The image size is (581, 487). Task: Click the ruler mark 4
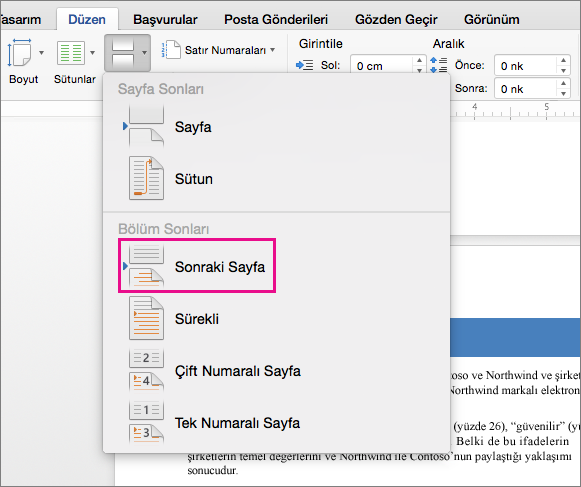[474, 107]
